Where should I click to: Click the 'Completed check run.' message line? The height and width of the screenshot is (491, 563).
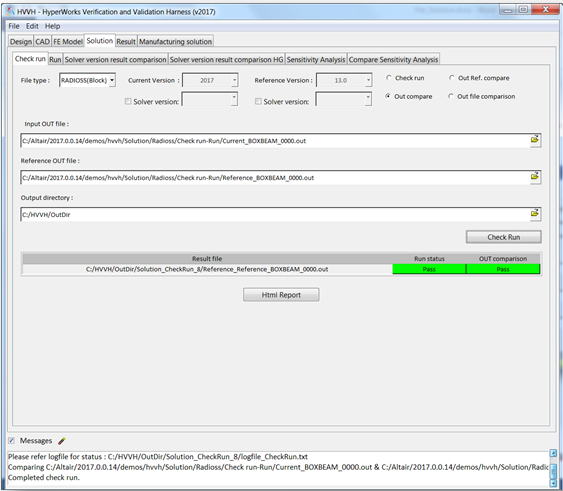(44, 477)
